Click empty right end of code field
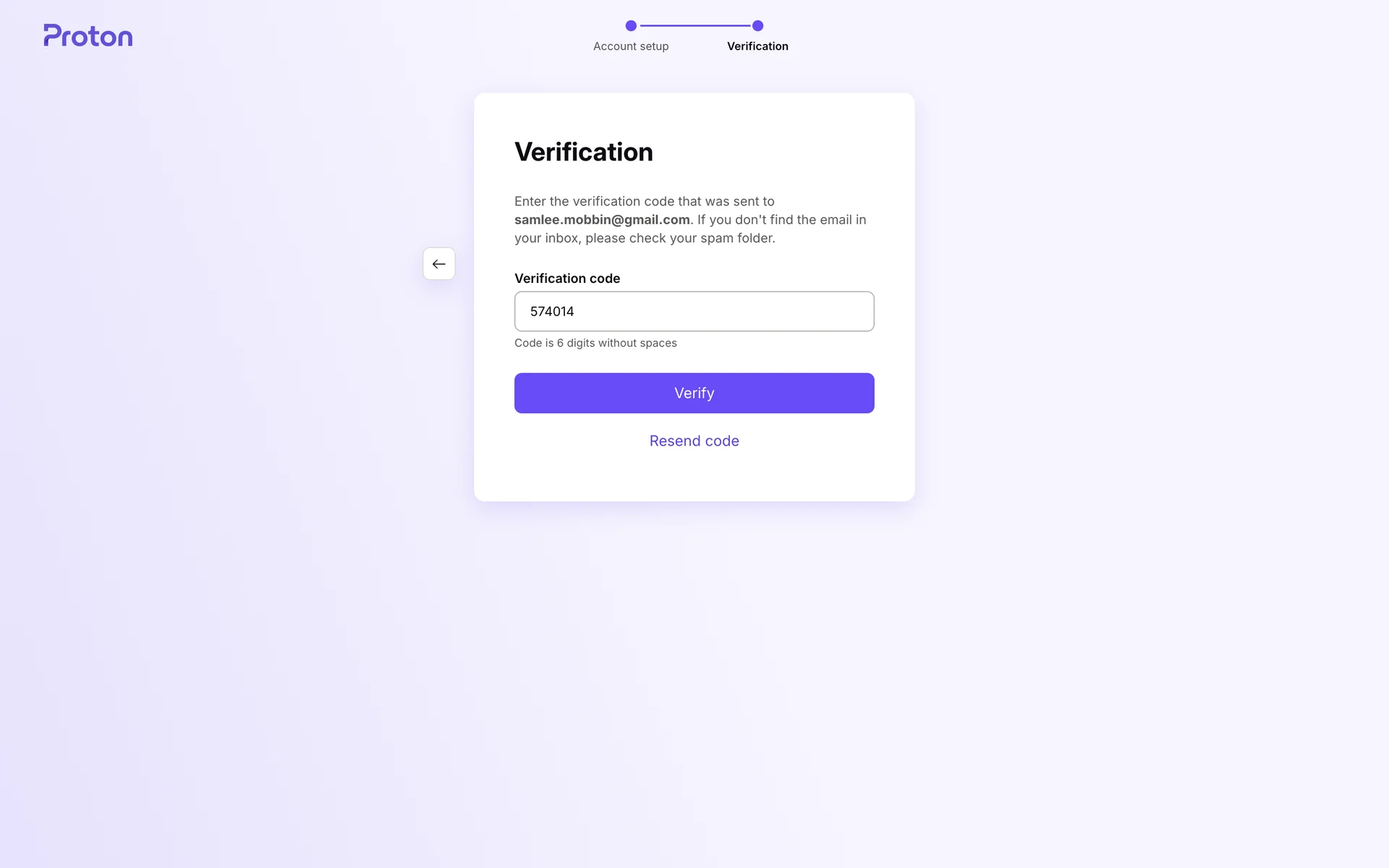The width and height of the screenshot is (1389, 868). tap(832, 312)
